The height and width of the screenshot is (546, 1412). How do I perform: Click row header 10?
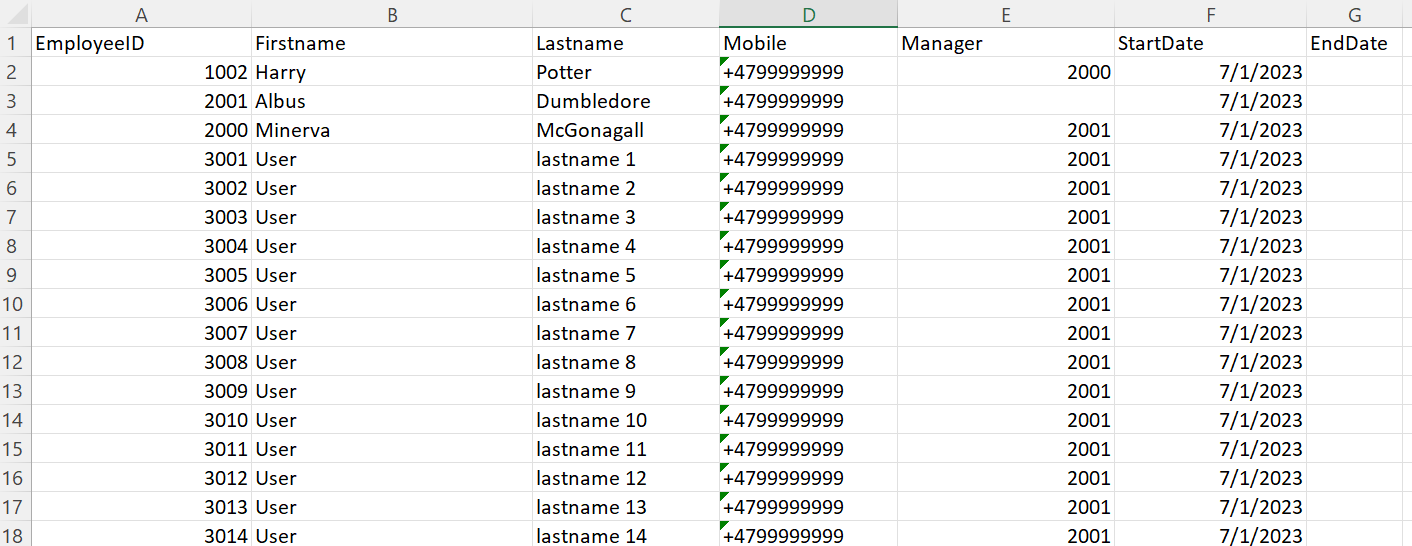pyautogui.click(x=14, y=304)
